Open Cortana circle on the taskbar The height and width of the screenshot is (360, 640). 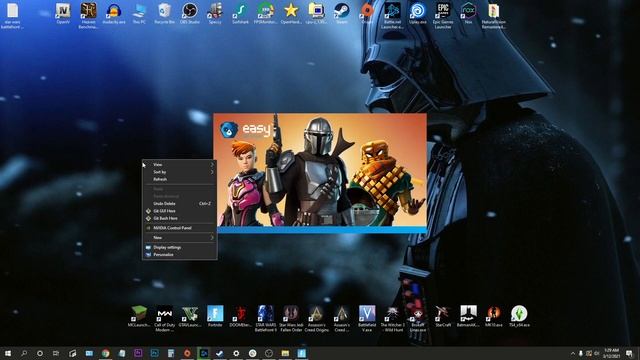coord(40,353)
